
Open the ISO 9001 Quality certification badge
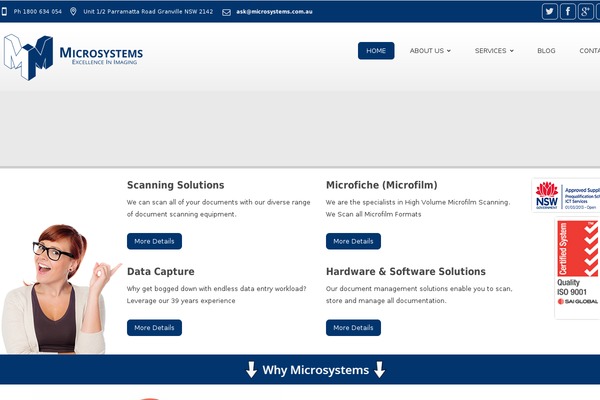[x=577, y=268]
